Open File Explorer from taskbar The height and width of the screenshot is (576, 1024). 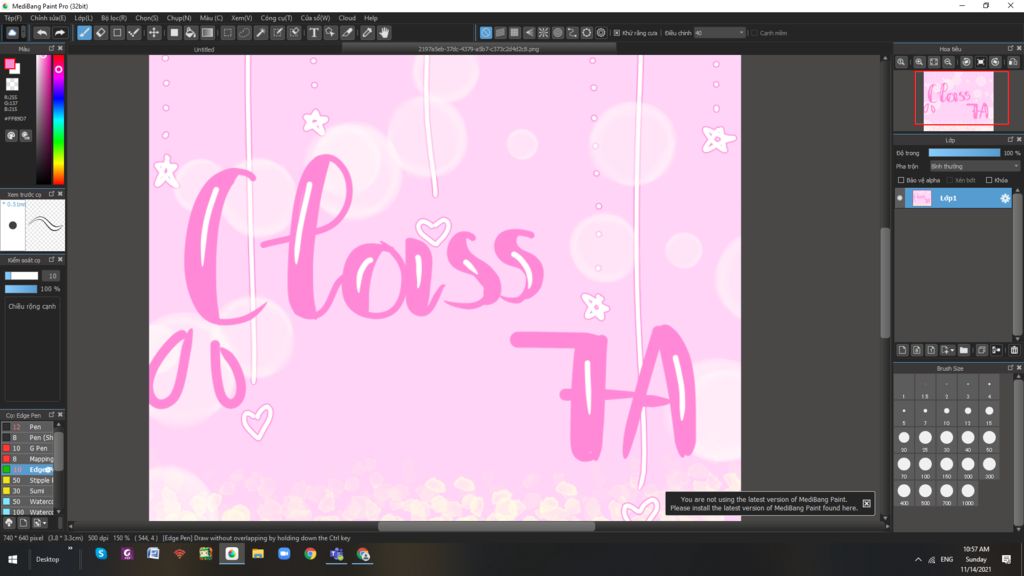pos(258,554)
